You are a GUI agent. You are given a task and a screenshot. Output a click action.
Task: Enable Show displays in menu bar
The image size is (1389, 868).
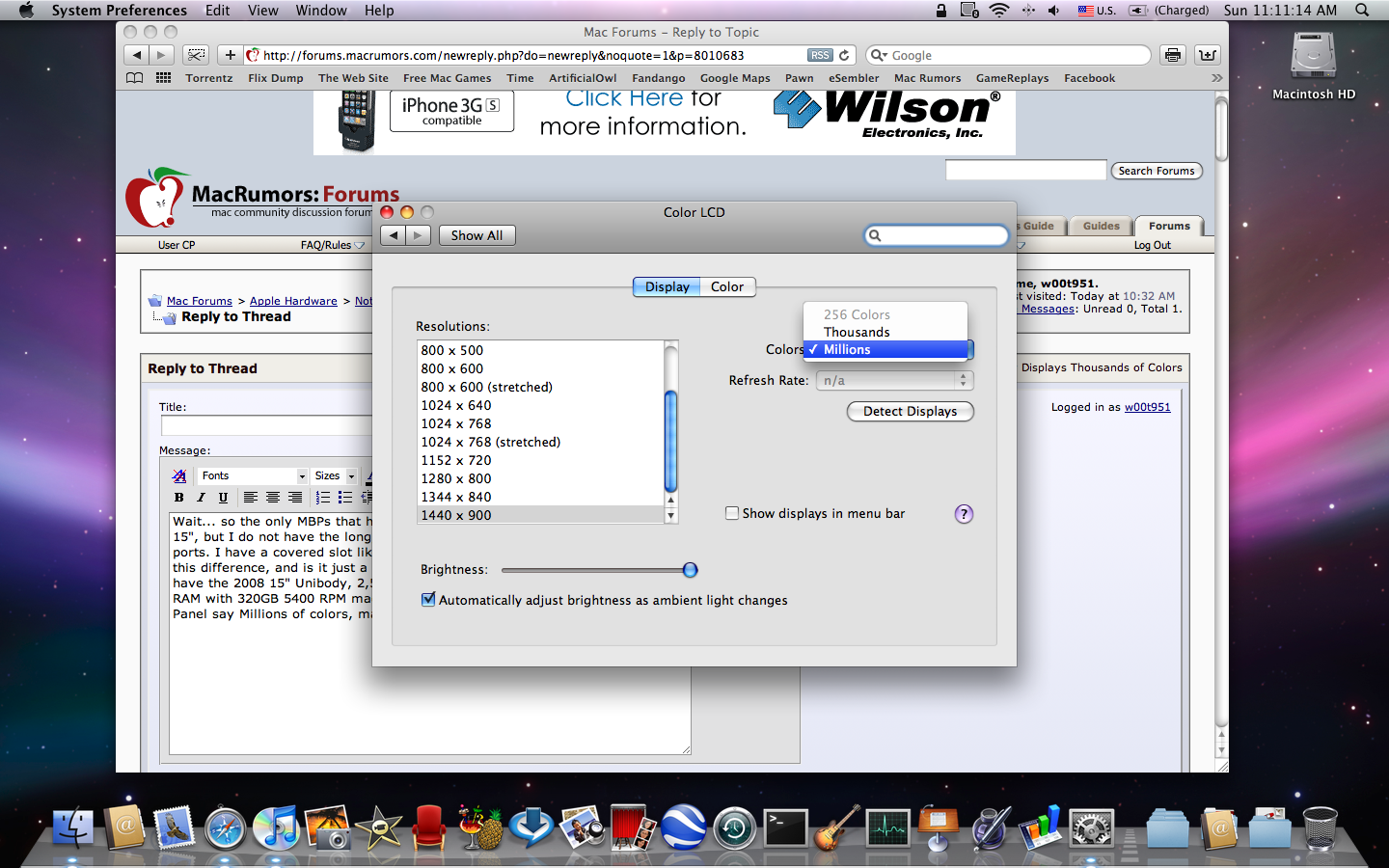click(732, 513)
